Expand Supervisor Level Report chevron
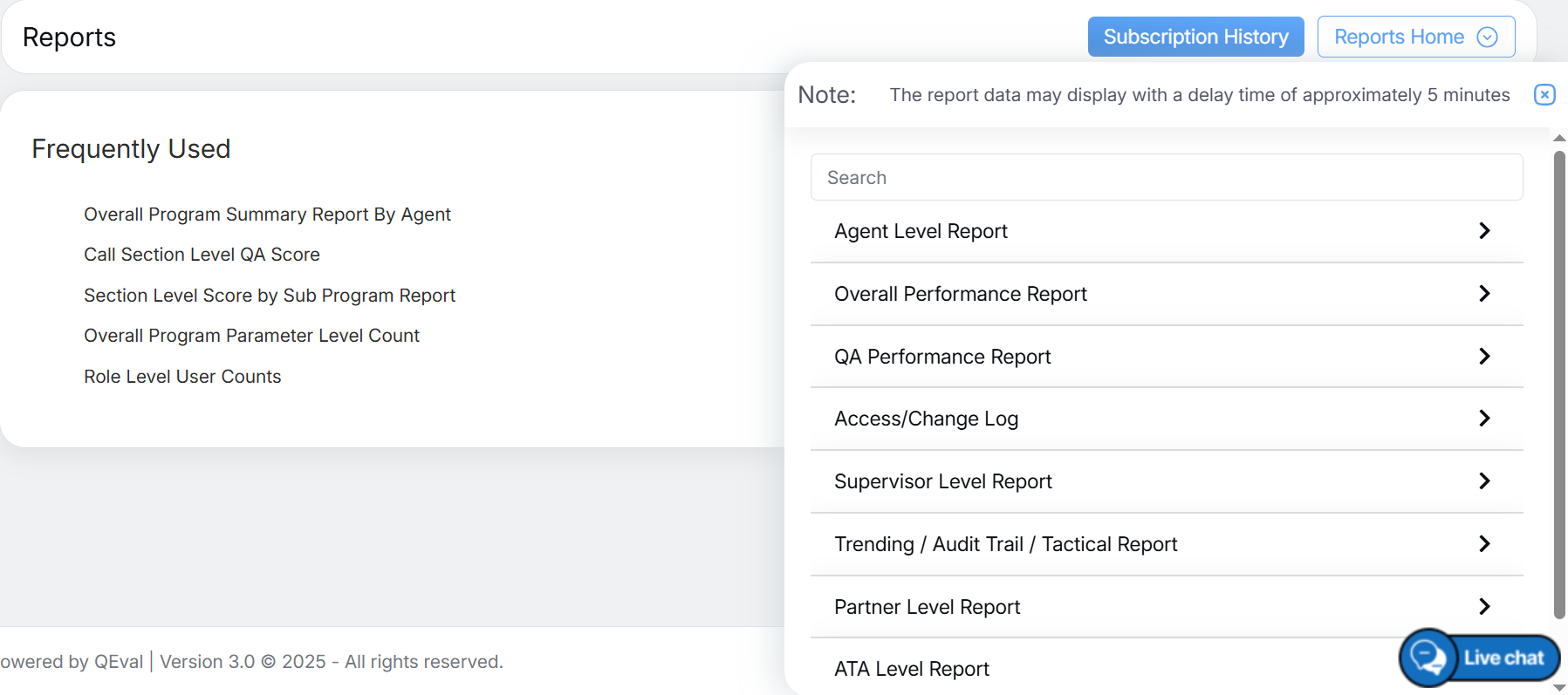The image size is (1568, 695). (x=1483, y=481)
